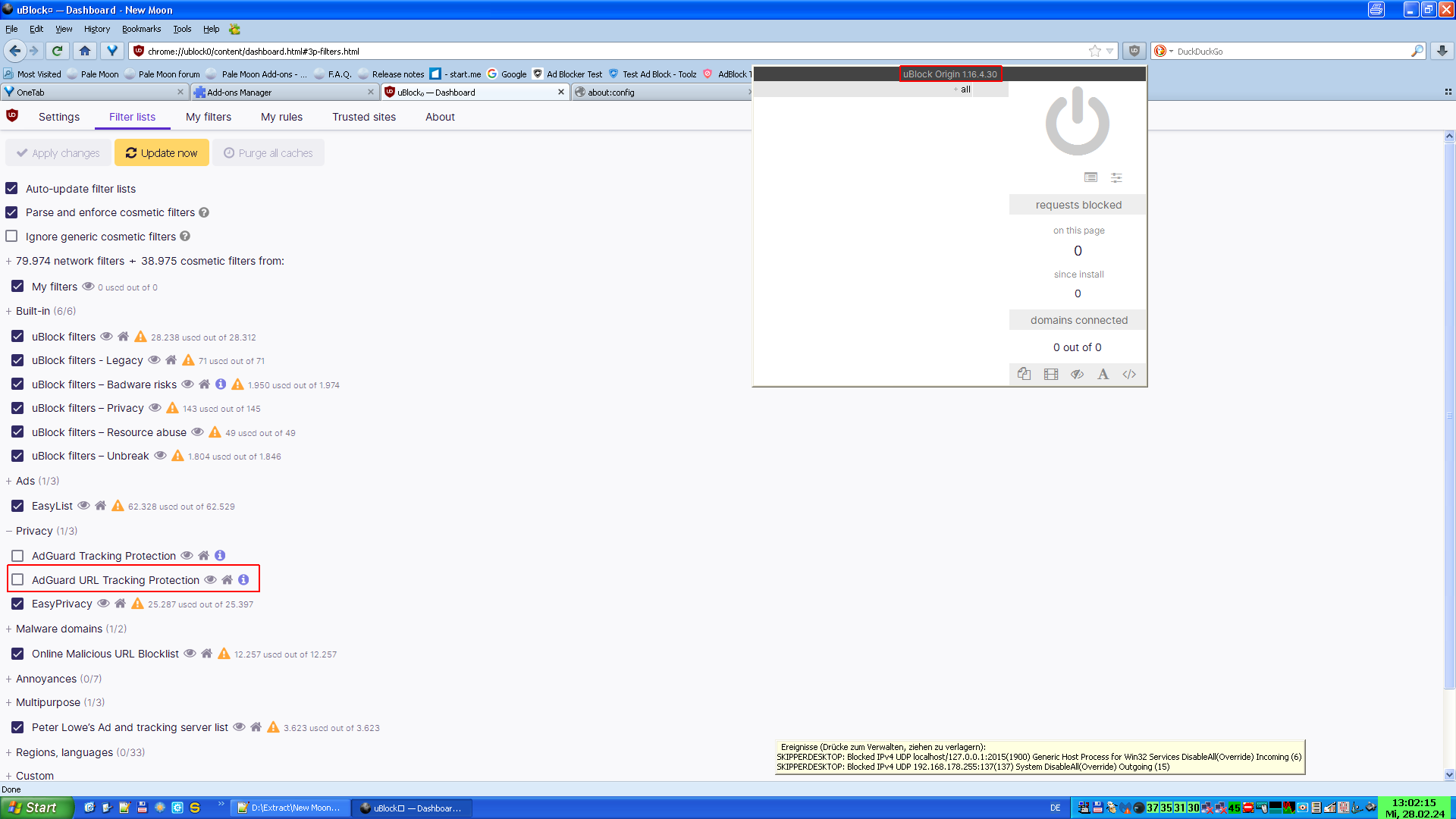Click the bookmark star in address bar
The width and height of the screenshot is (1456, 819).
[x=1094, y=51]
